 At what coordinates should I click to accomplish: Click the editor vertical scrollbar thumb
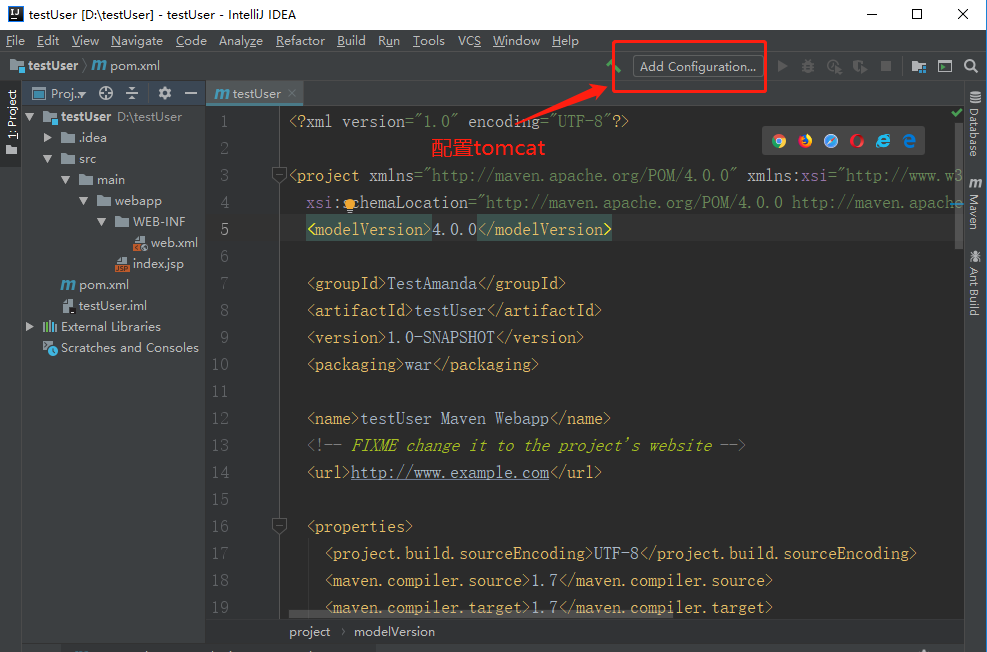[959, 184]
